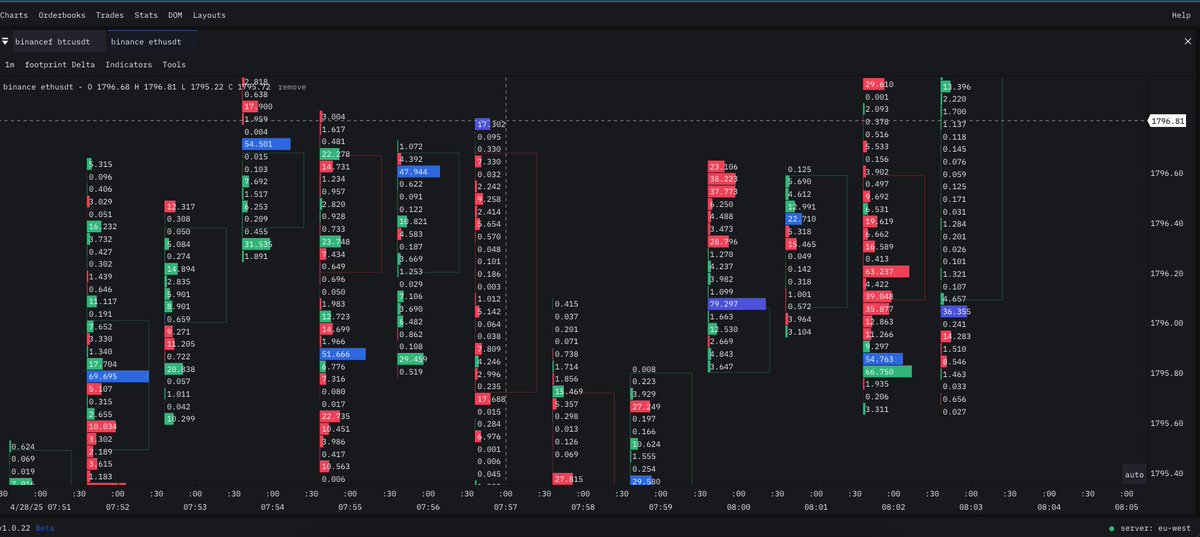Open the Help menu
Image resolution: width=1200 pixels, height=537 pixels.
pyautogui.click(x=1181, y=15)
